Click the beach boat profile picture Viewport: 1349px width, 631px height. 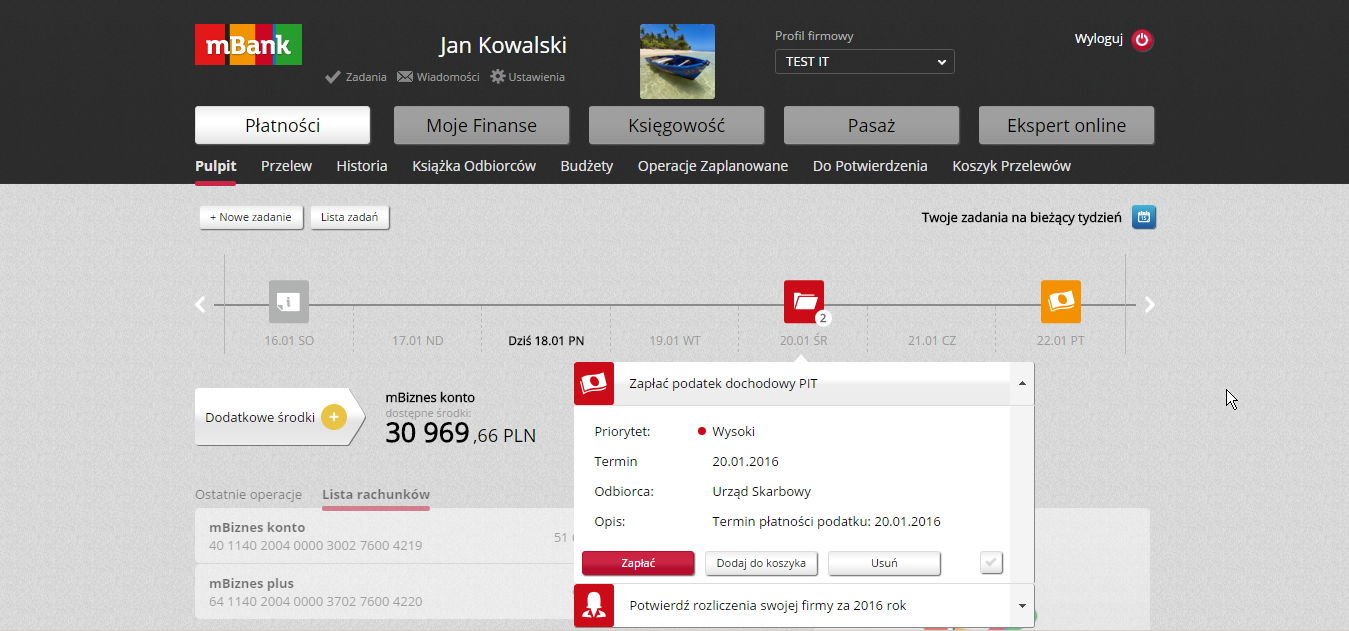(677, 61)
